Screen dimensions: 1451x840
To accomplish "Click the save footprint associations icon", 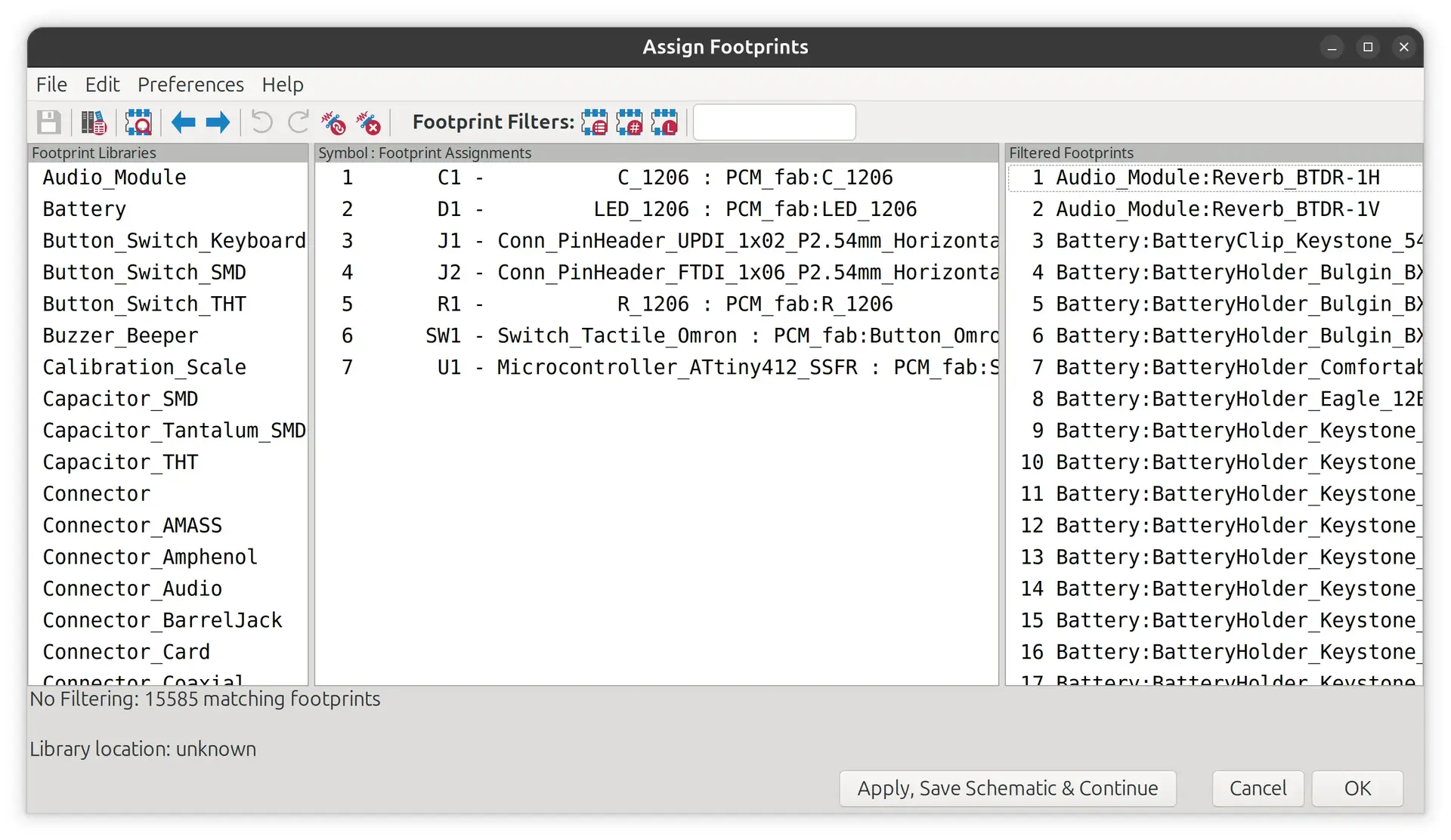I will (49, 122).
